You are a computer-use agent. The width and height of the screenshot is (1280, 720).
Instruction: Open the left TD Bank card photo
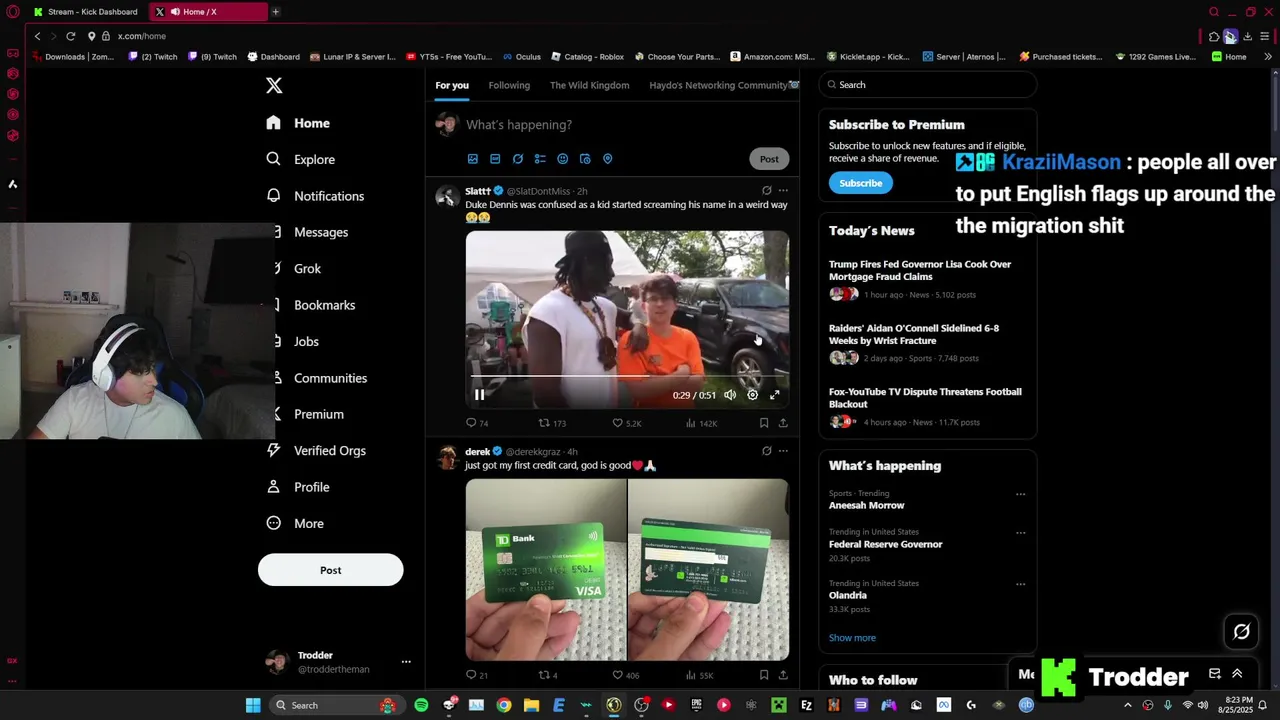click(x=546, y=570)
